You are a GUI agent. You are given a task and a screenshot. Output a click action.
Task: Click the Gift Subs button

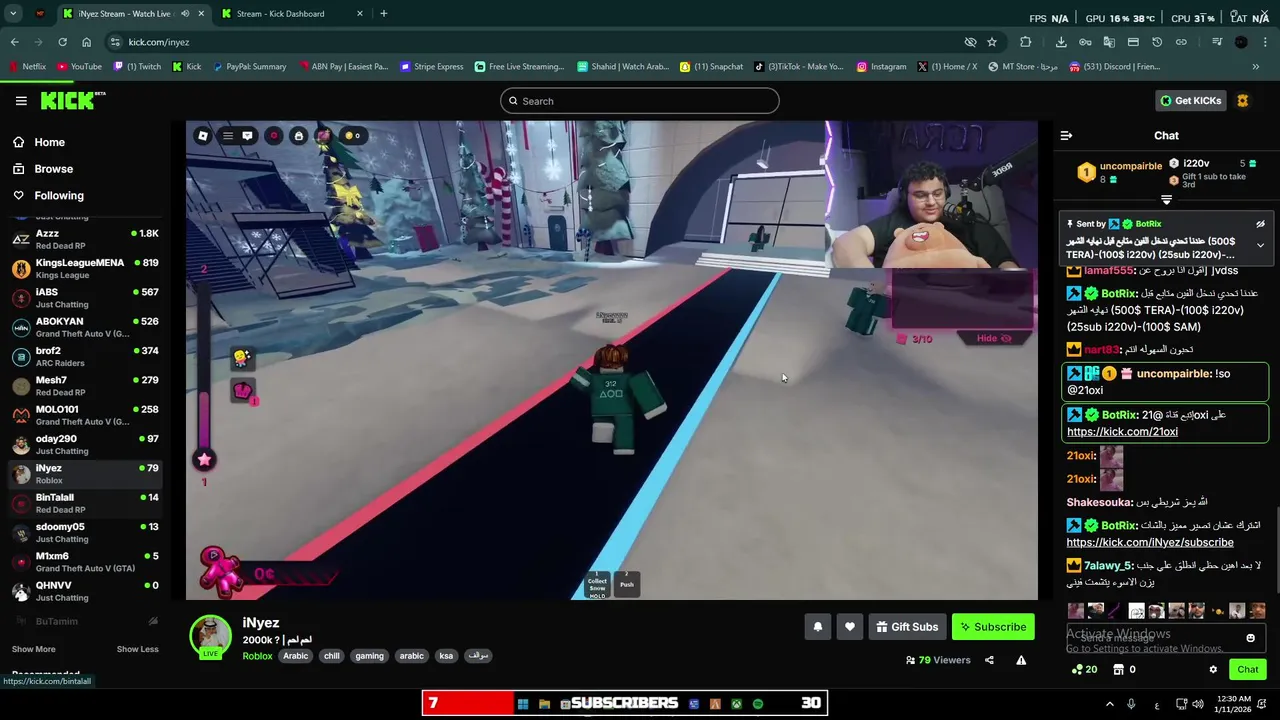click(x=907, y=627)
